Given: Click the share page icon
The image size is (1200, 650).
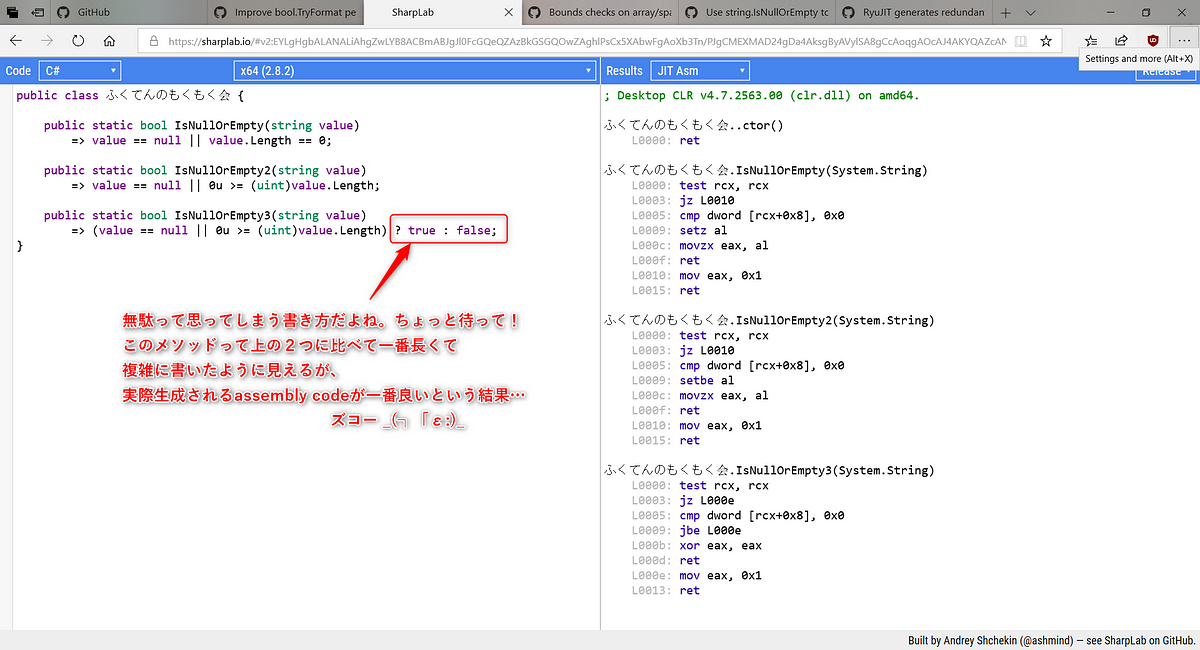Looking at the screenshot, I should tap(1122, 41).
